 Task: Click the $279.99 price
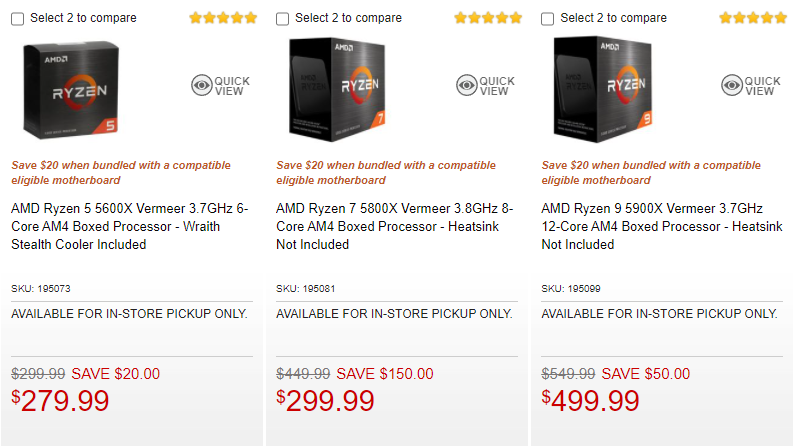(x=60, y=401)
